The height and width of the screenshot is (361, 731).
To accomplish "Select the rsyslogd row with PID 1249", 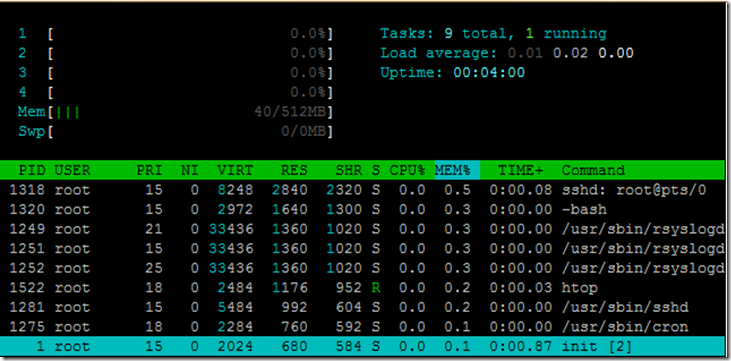I will coord(363,229).
